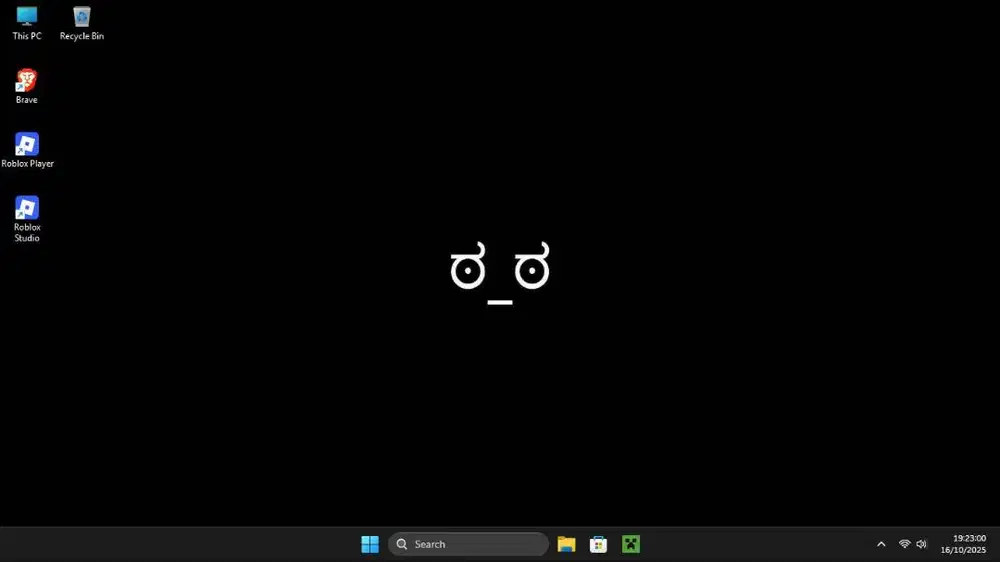
Task: Click the face emoticon on the wallpaper
Action: pos(500,270)
